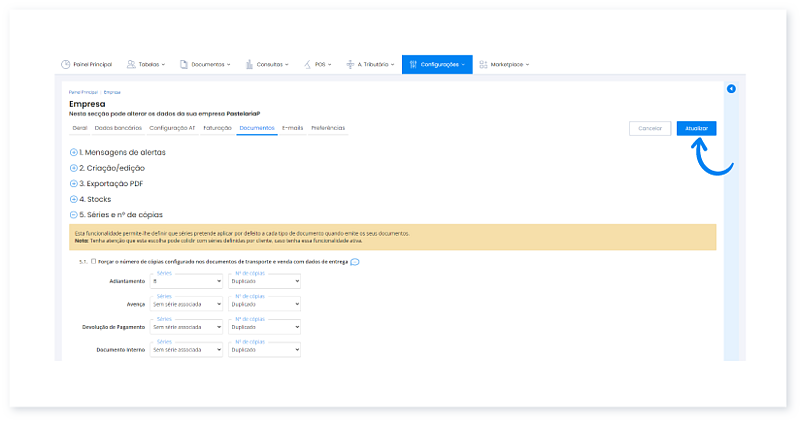
Task: Expand section 3. Exportação PDF
Action: pos(73,184)
